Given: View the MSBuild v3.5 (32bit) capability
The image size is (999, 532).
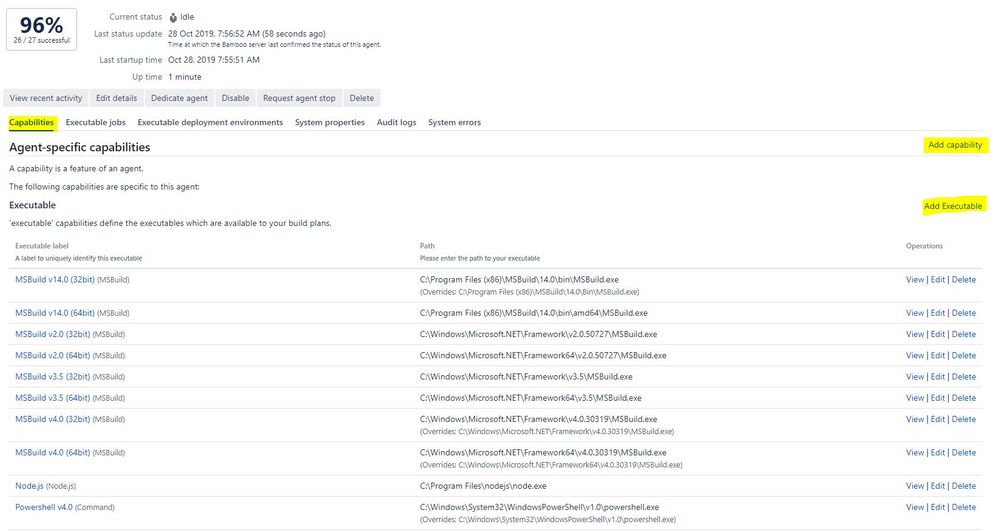Looking at the screenshot, I should click(915, 377).
